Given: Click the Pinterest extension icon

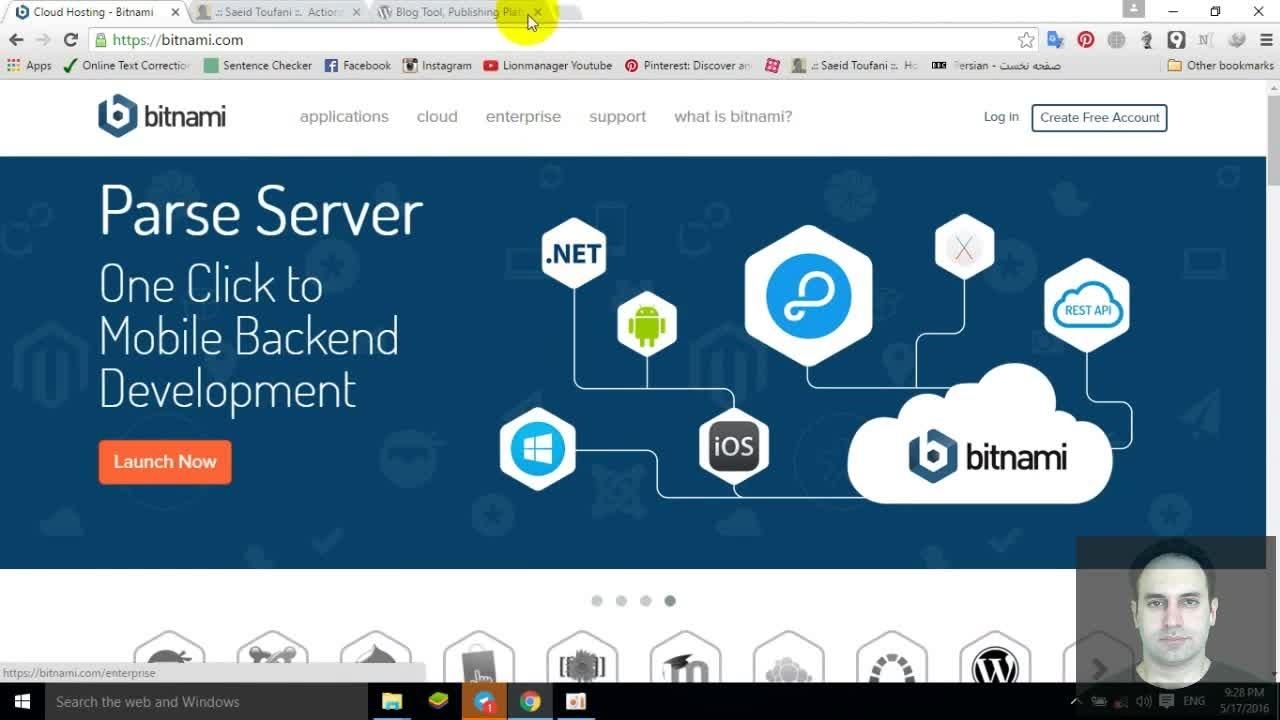Looking at the screenshot, I should tap(1086, 40).
